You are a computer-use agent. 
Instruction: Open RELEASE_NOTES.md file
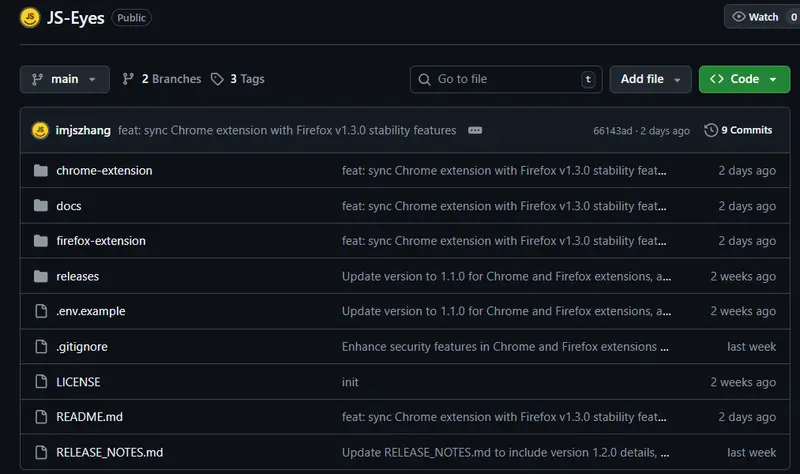[109, 452]
